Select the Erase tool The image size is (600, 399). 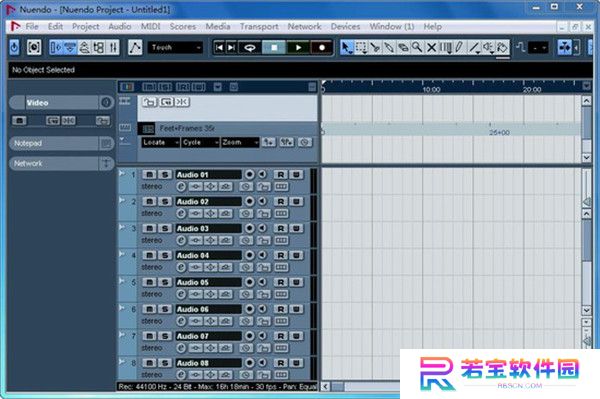pyautogui.click(x=403, y=47)
